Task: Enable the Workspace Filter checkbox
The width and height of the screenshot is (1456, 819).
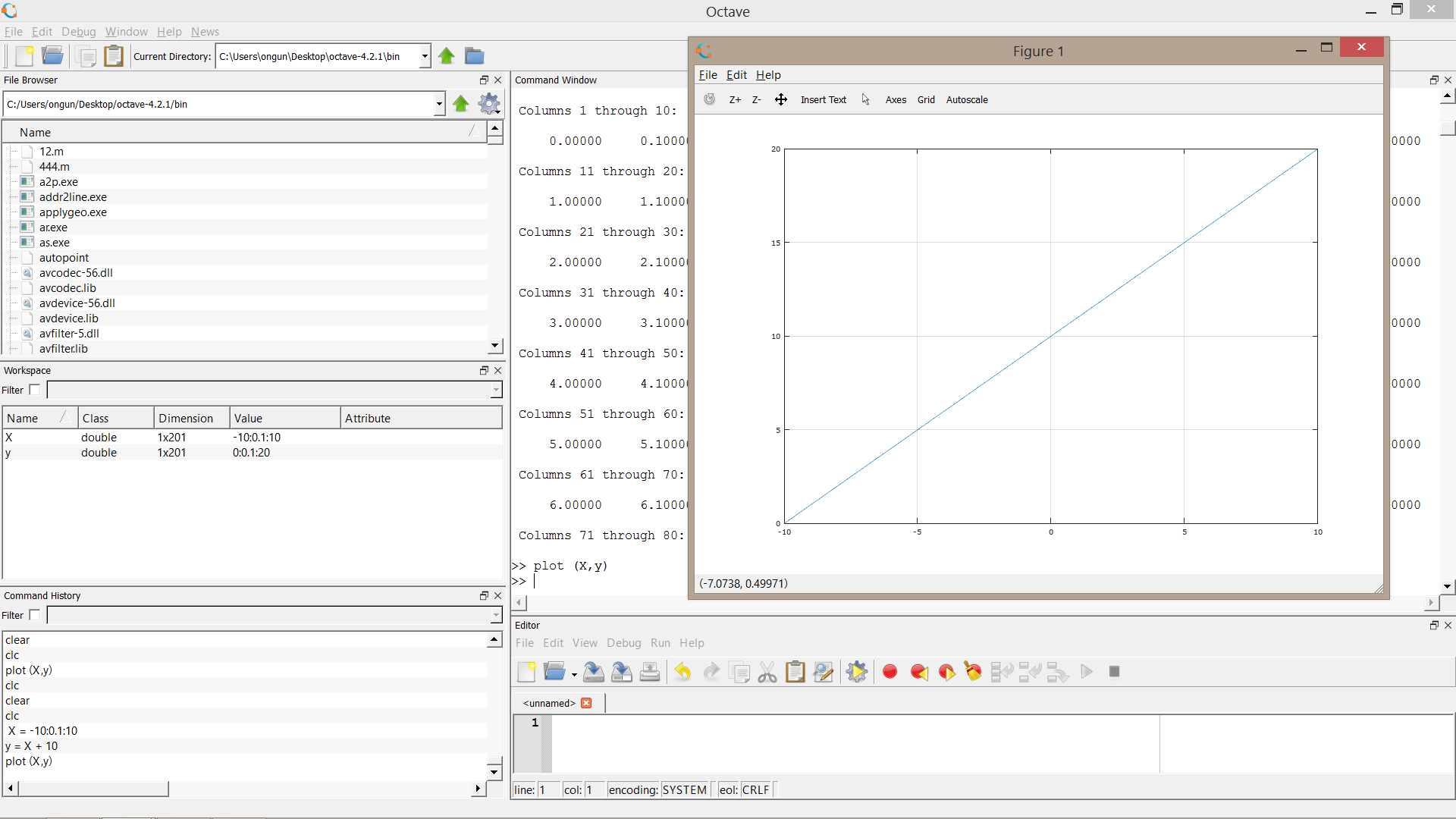Action: (x=35, y=390)
